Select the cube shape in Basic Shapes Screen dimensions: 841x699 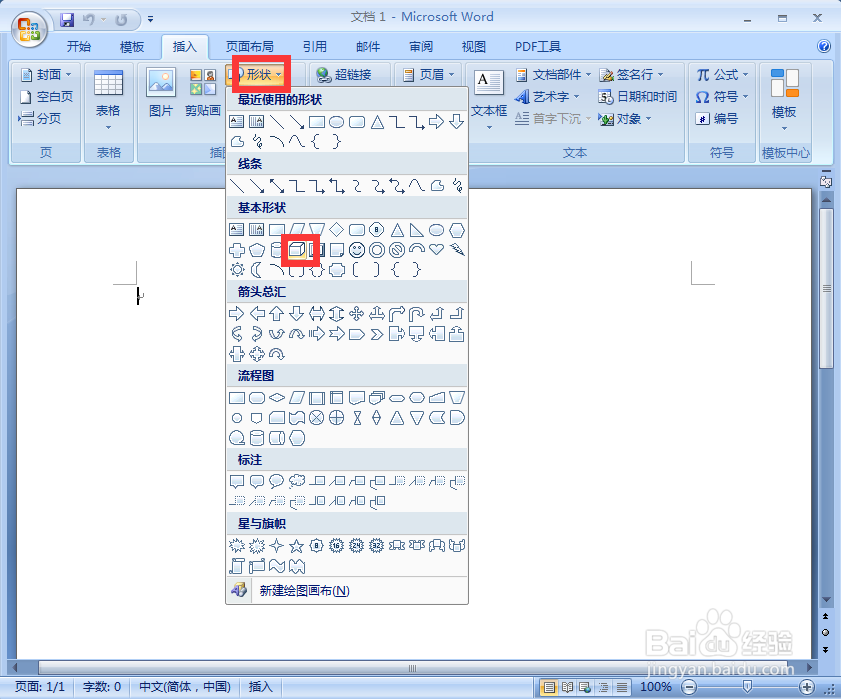(x=297, y=250)
